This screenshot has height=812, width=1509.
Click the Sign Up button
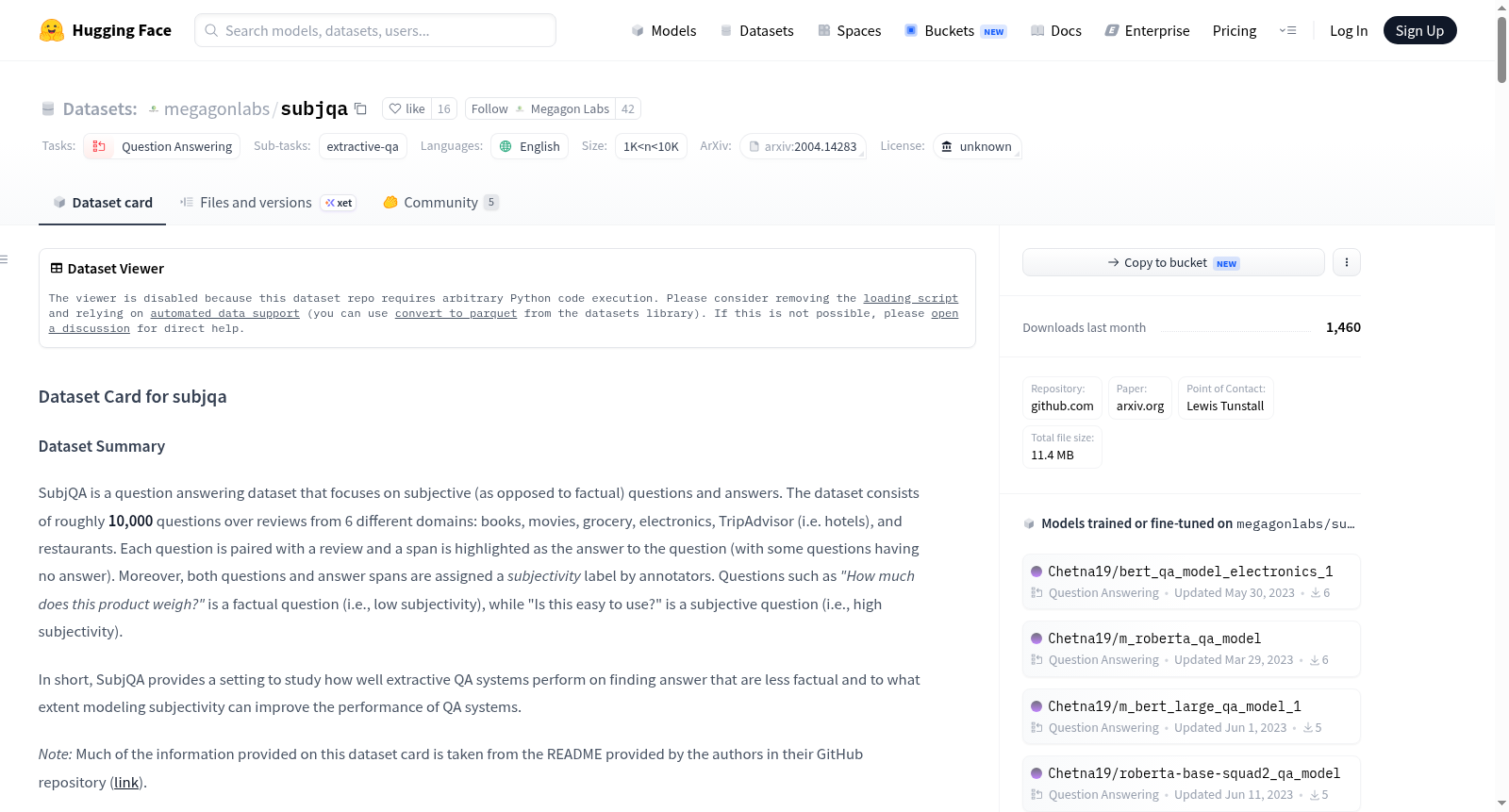pyautogui.click(x=1419, y=30)
